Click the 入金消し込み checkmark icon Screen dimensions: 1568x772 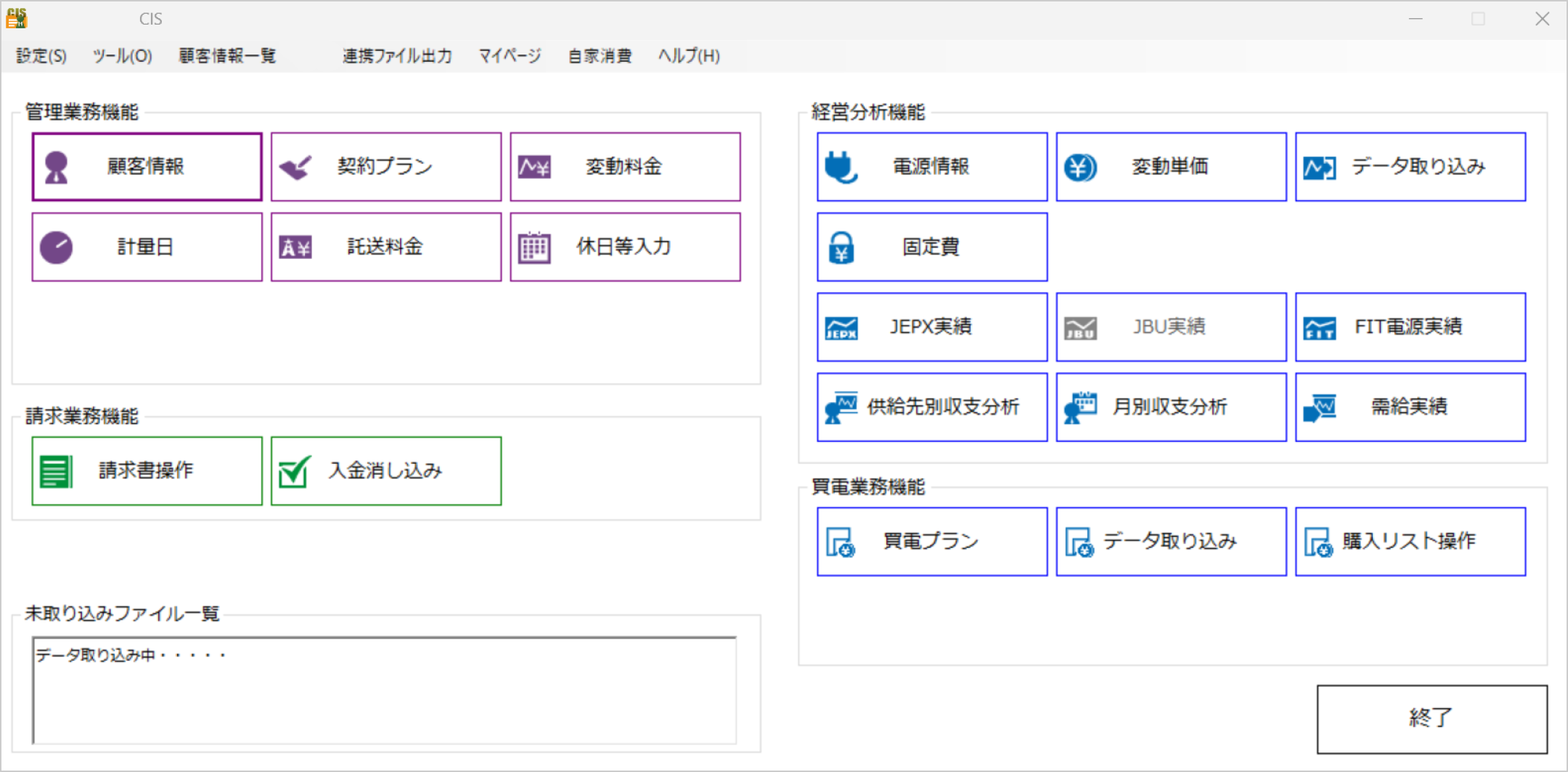click(295, 472)
